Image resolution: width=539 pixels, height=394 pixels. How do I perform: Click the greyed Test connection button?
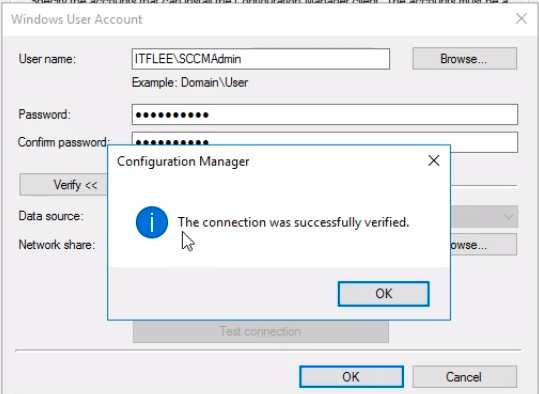click(x=261, y=331)
